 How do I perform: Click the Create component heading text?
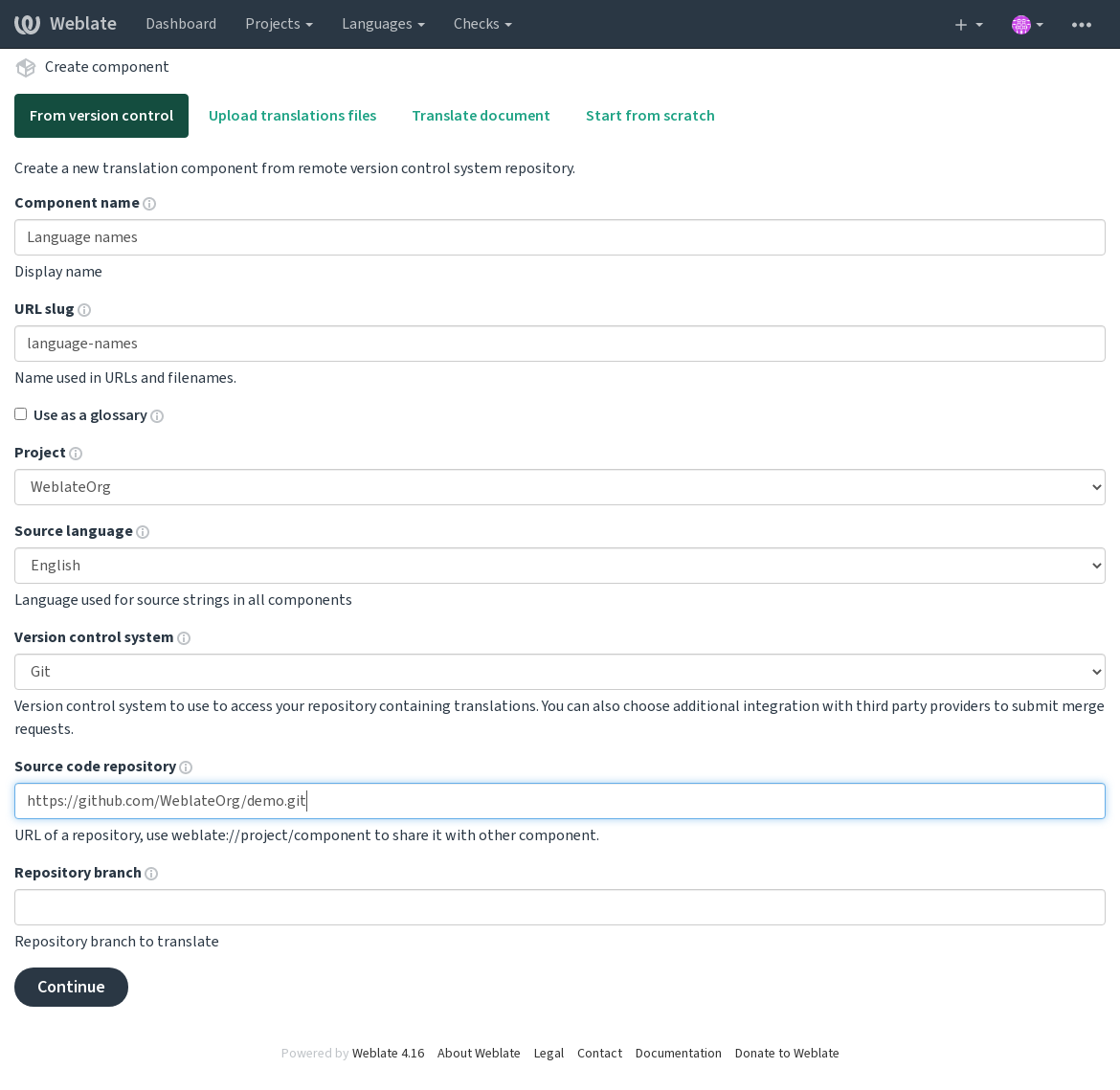[x=106, y=67]
